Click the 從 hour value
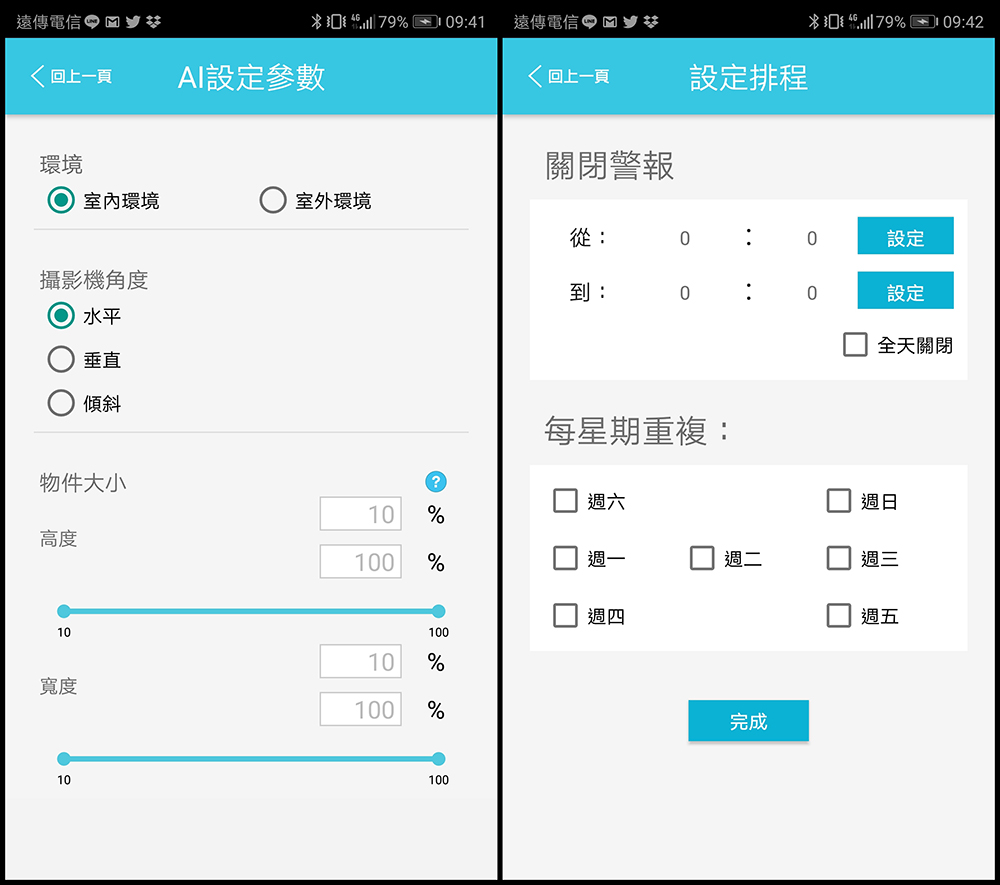Image resolution: width=1000 pixels, height=885 pixels. point(684,238)
